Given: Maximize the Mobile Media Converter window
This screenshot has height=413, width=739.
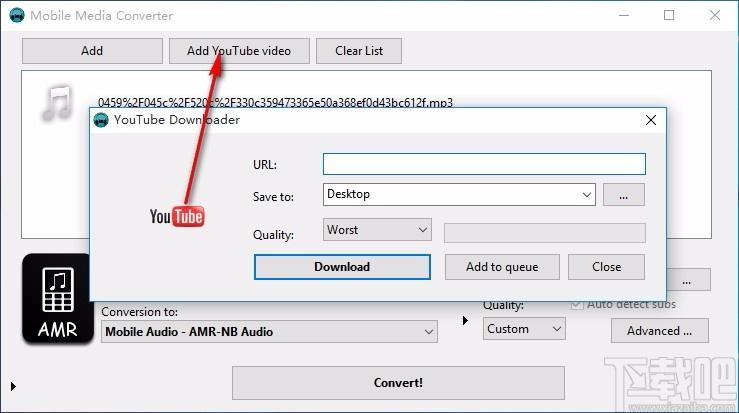Looking at the screenshot, I should [x=669, y=15].
